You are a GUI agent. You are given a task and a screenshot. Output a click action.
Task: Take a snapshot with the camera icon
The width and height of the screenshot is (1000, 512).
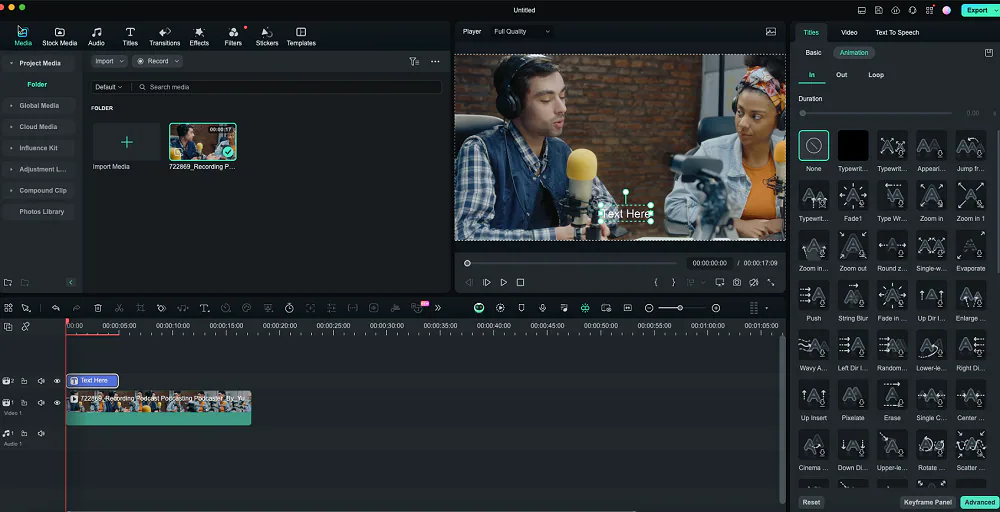(x=737, y=283)
